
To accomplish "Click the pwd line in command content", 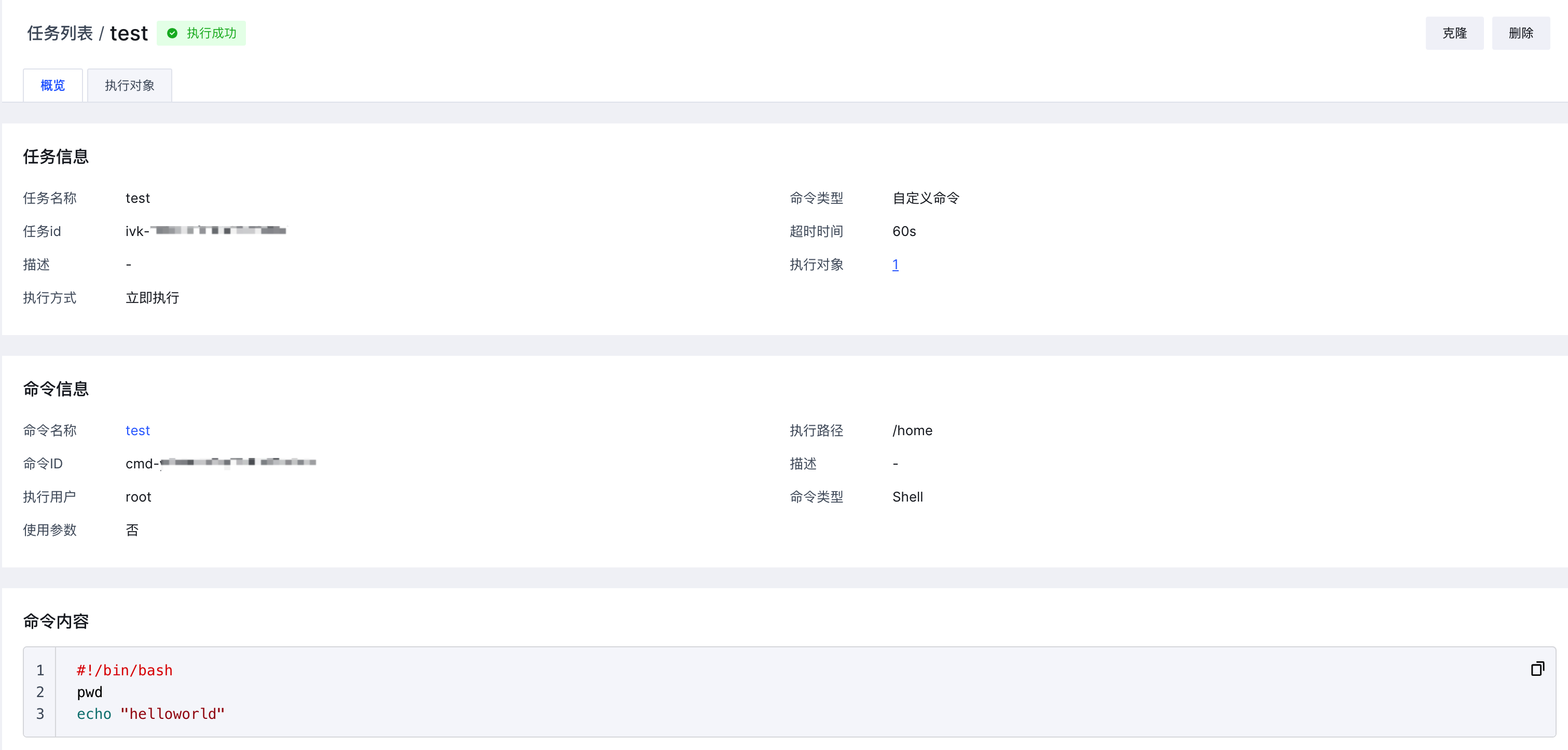I will tap(89, 692).
